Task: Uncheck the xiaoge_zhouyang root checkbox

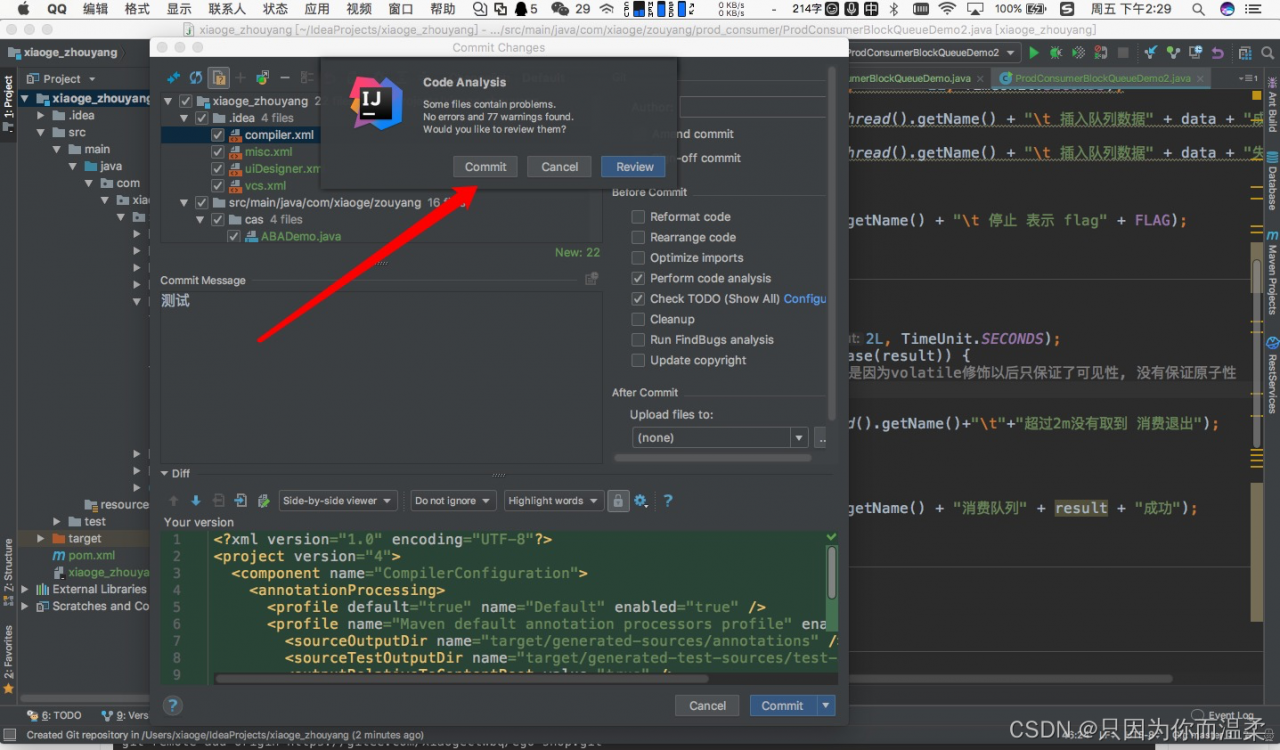Action: 185,101
